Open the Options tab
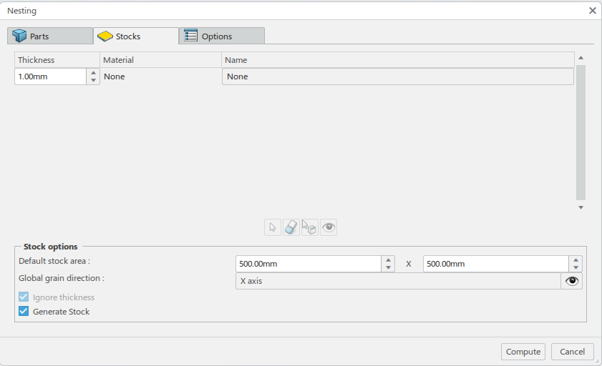This screenshot has height=366, width=602. coord(222,36)
